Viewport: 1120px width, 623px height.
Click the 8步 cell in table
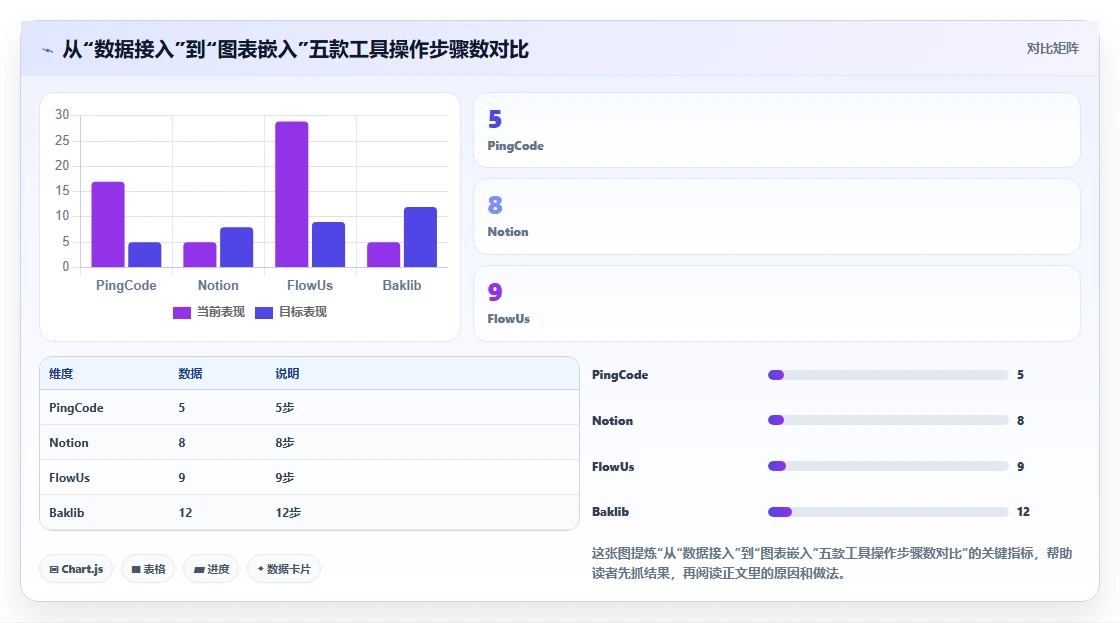(x=284, y=443)
